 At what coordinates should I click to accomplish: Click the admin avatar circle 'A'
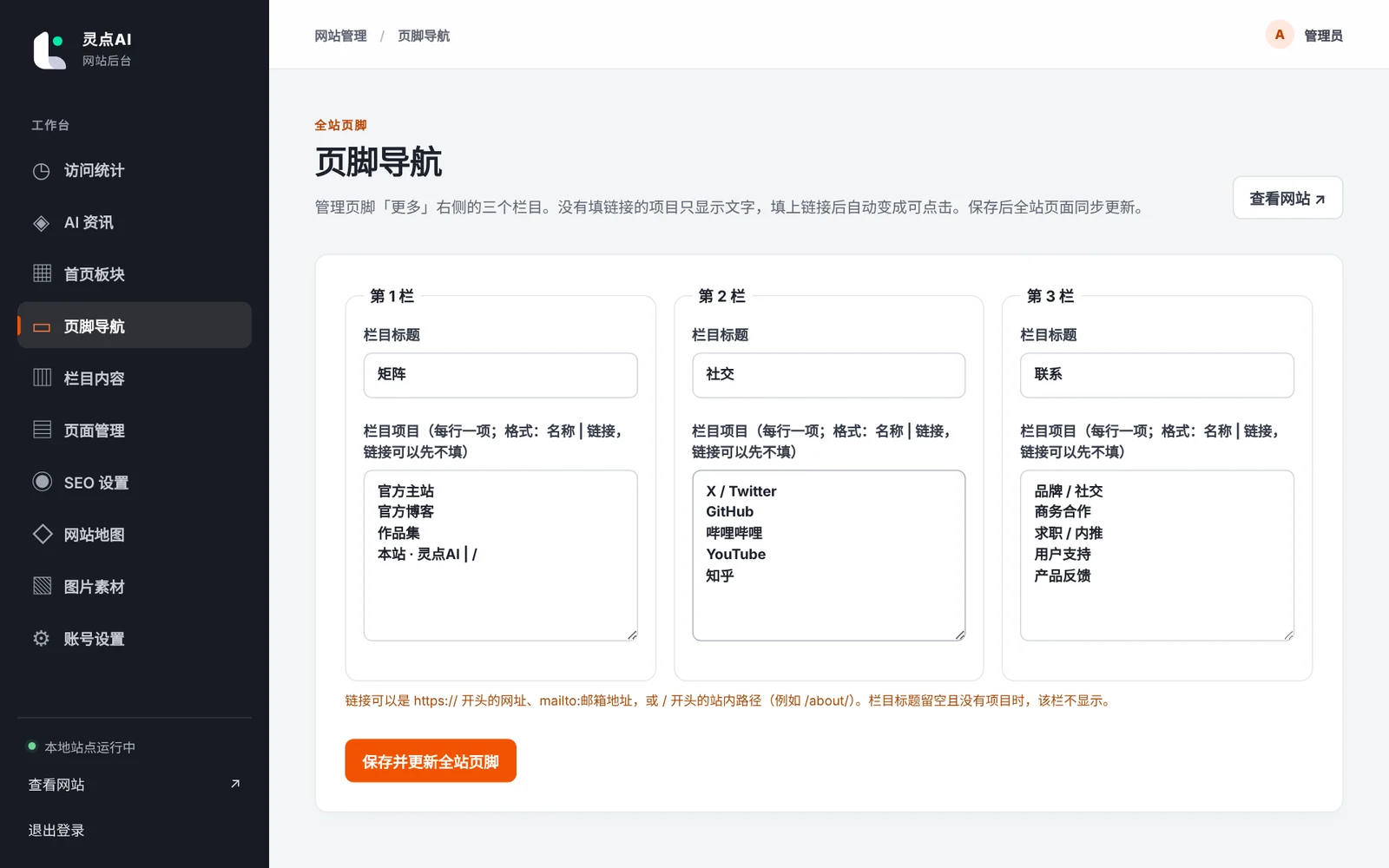pos(1280,35)
